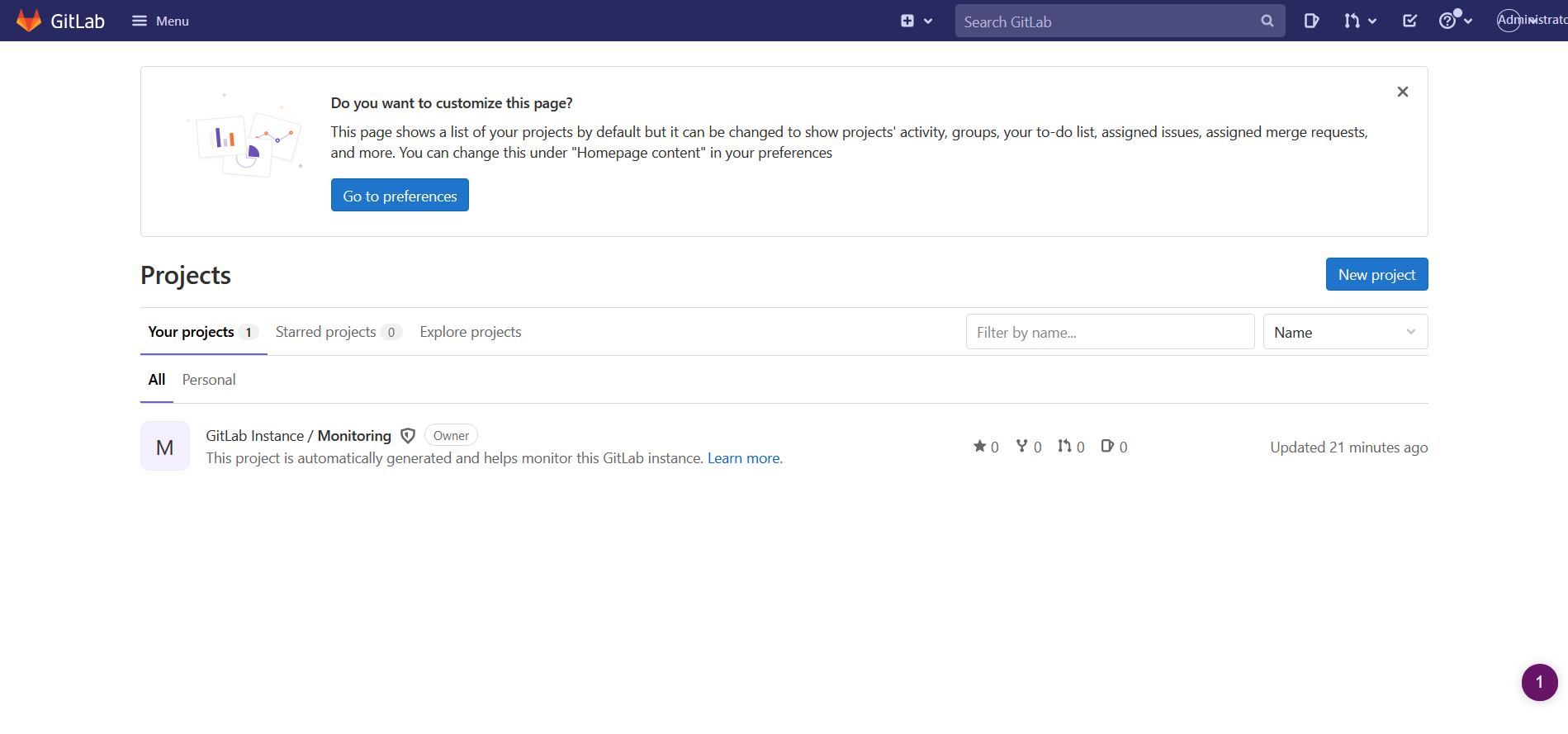1568x734 pixels.
Task: Open the Help question mark menu
Action: [x=1455, y=21]
